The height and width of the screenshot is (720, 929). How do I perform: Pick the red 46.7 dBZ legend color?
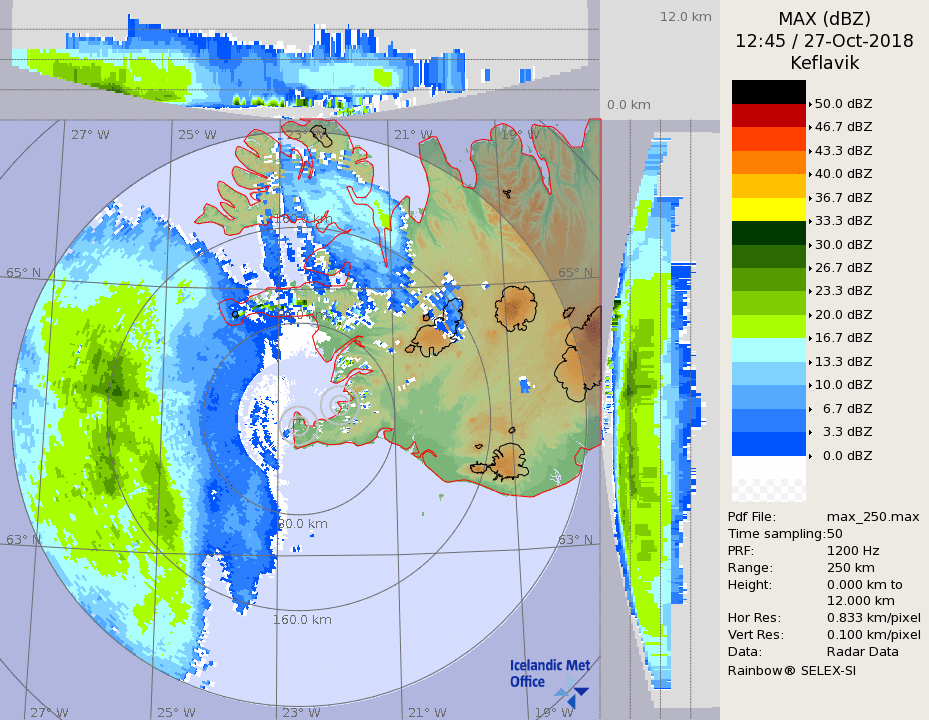pos(768,115)
